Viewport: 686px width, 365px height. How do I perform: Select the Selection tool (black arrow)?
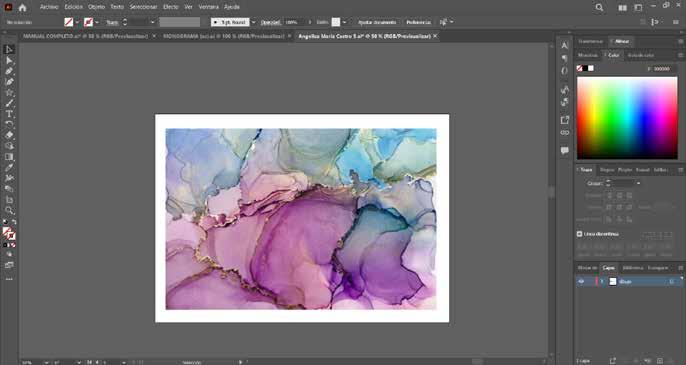click(x=9, y=49)
